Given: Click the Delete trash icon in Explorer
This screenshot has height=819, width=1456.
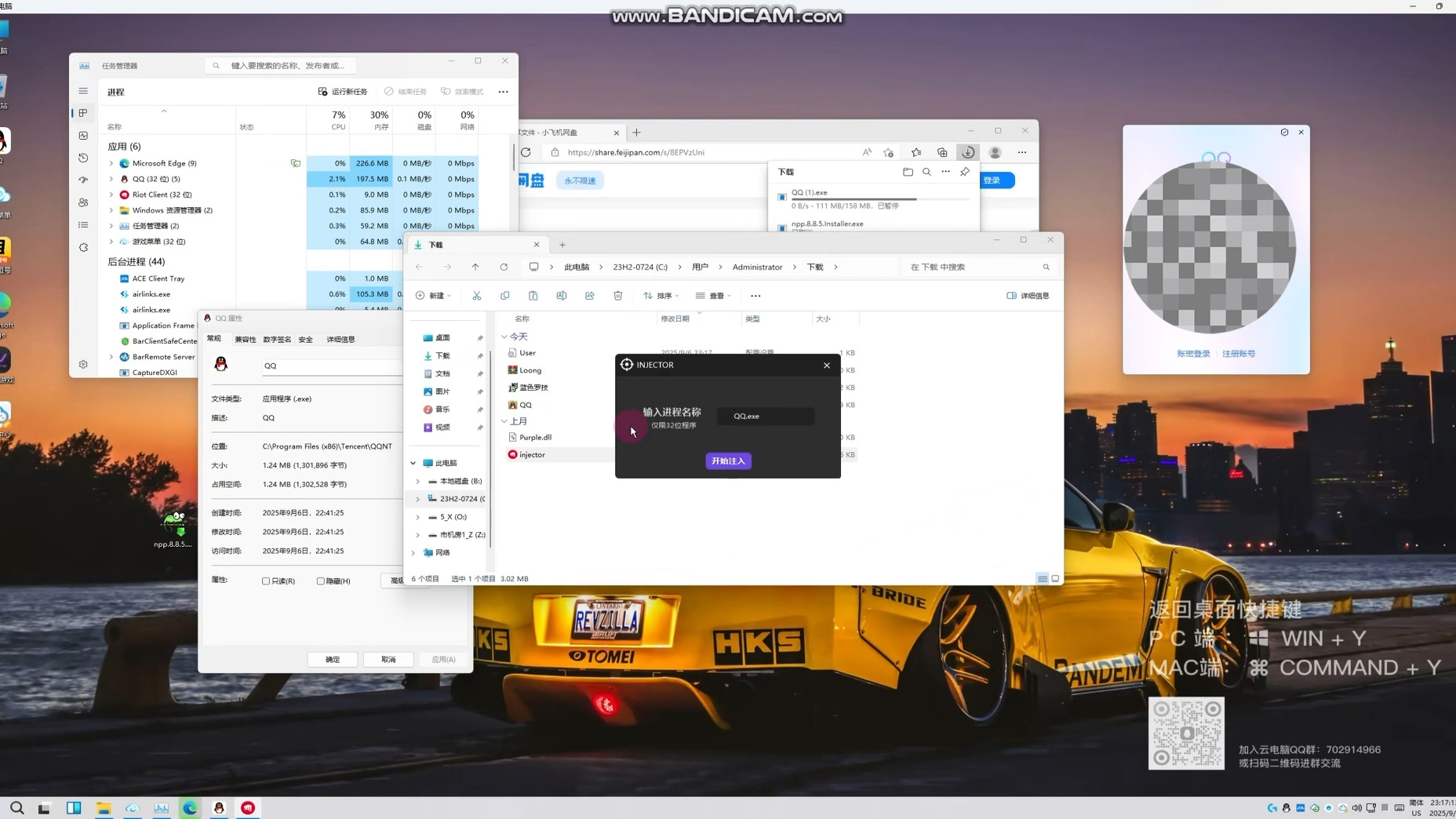Looking at the screenshot, I should tap(617, 296).
